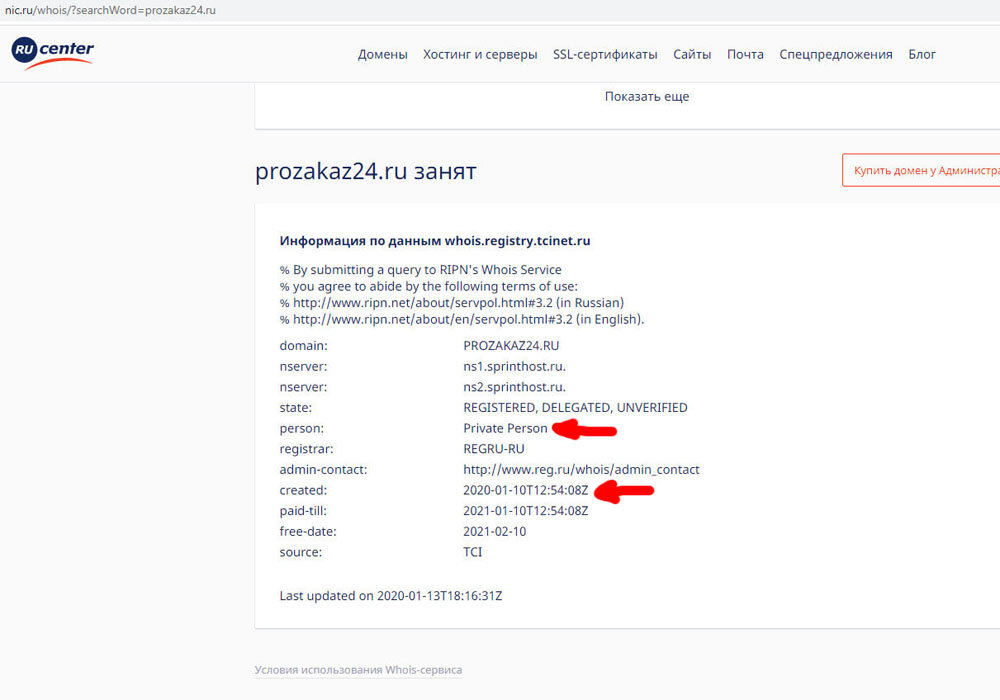The height and width of the screenshot is (700, 1000).
Task: Click the admin-contact: label
Action: 323,470
